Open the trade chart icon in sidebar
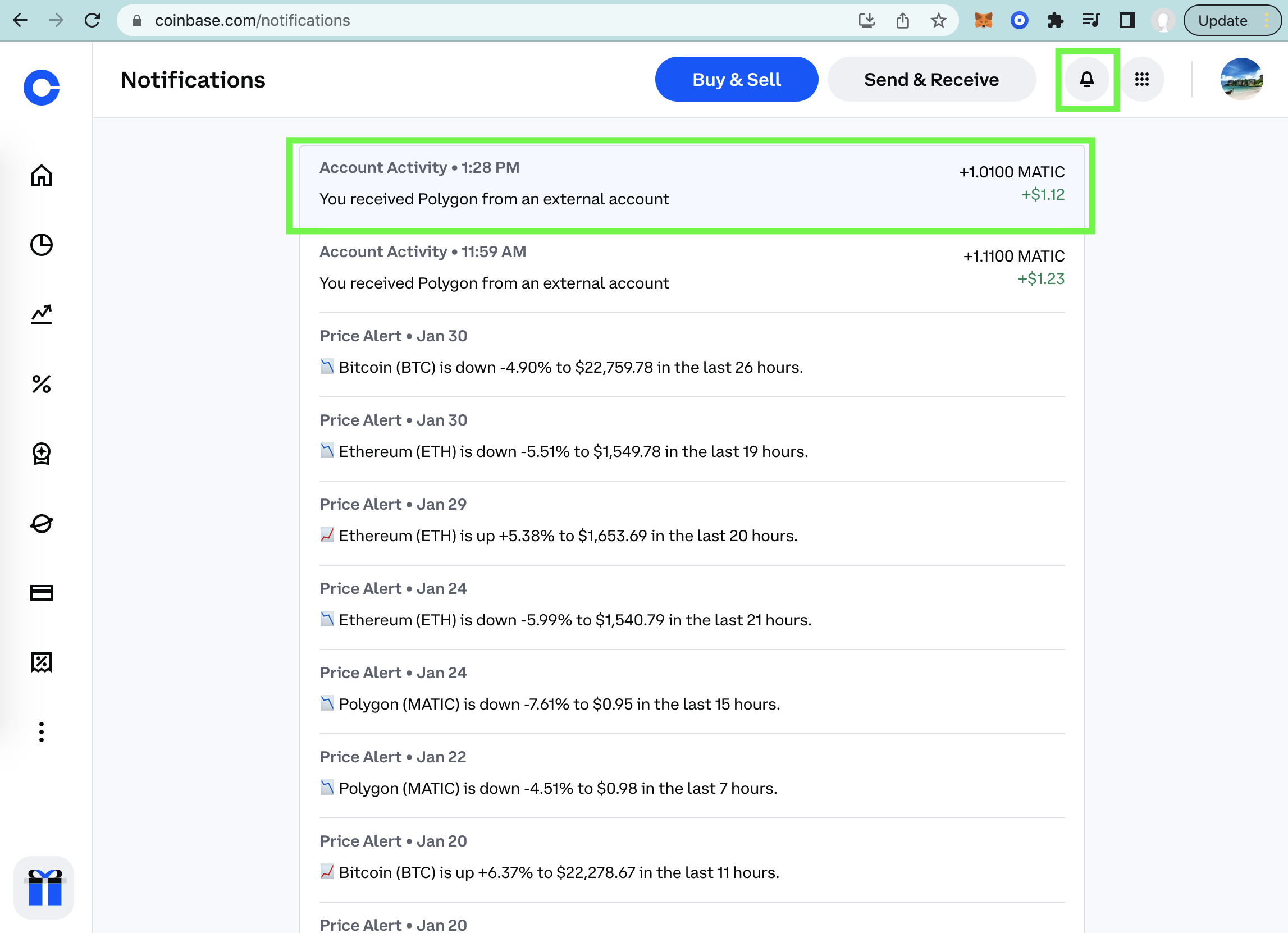 tap(42, 314)
